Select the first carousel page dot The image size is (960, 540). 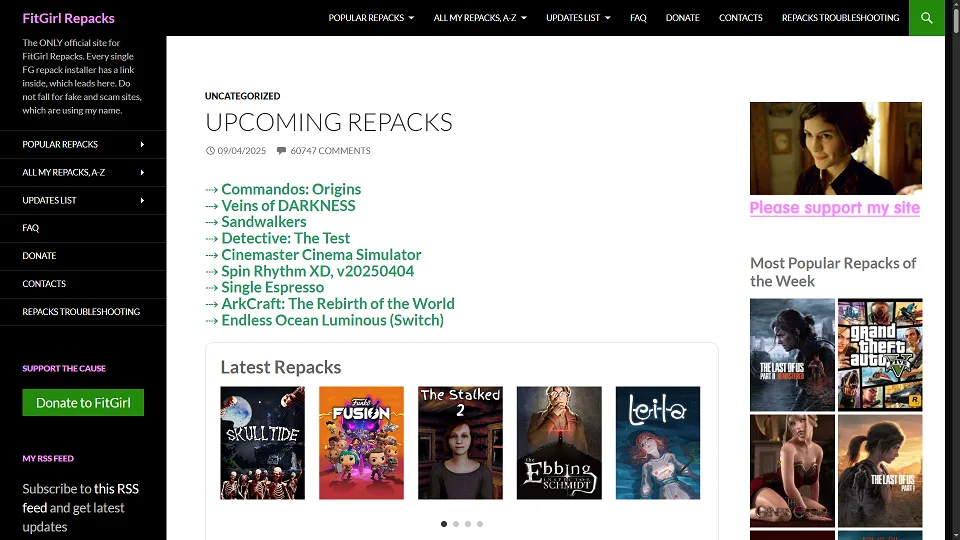click(x=444, y=524)
